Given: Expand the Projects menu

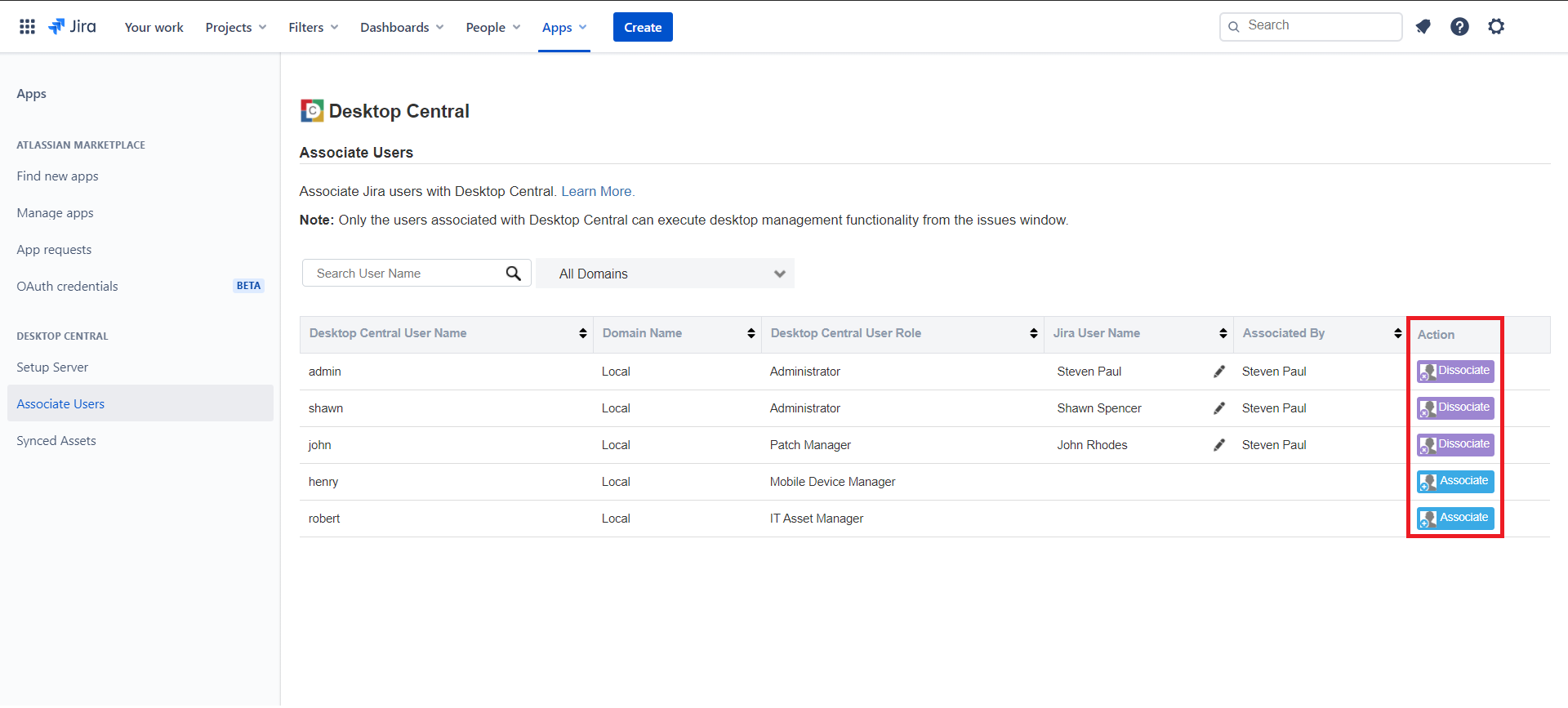Looking at the screenshot, I should [x=235, y=27].
